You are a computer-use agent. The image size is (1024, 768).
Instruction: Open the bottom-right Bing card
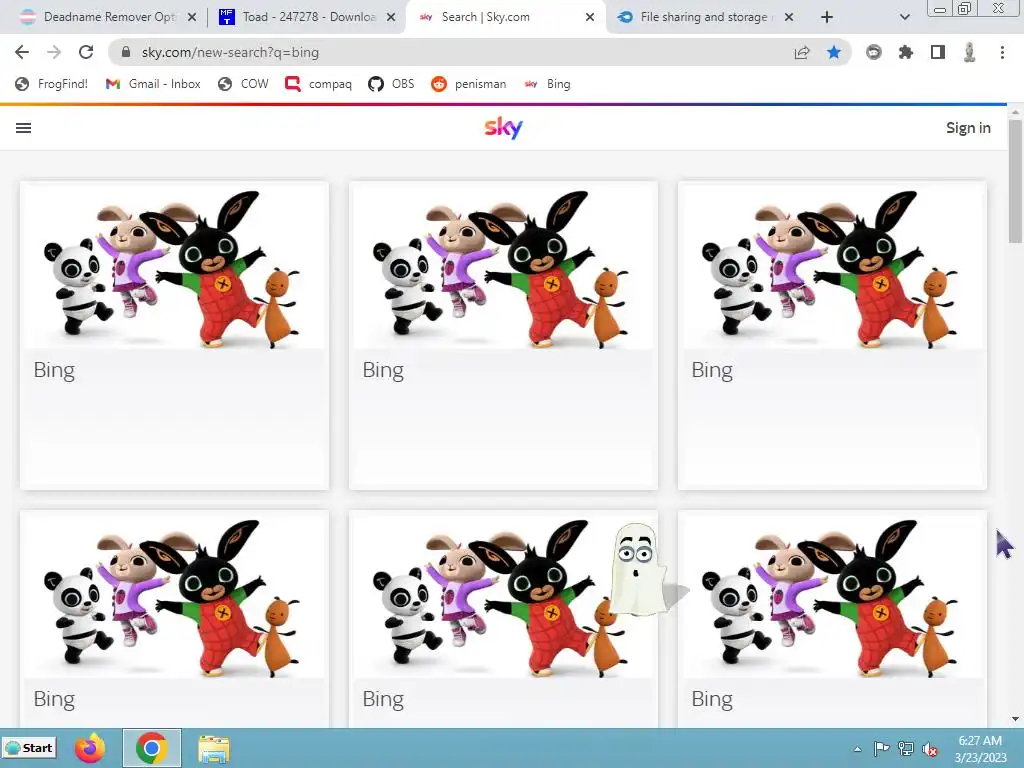coord(833,619)
